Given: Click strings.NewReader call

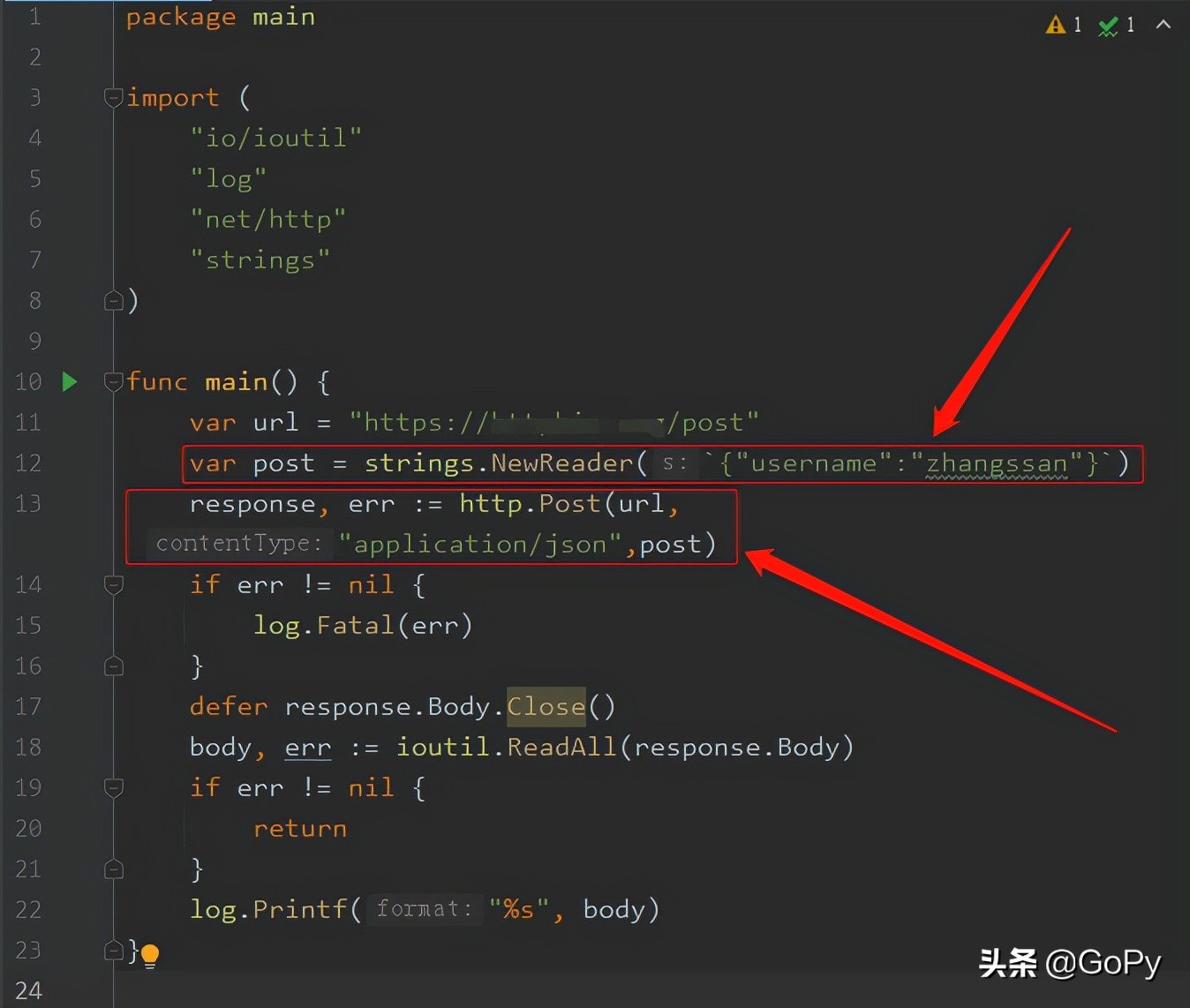Looking at the screenshot, I should click(x=499, y=463).
